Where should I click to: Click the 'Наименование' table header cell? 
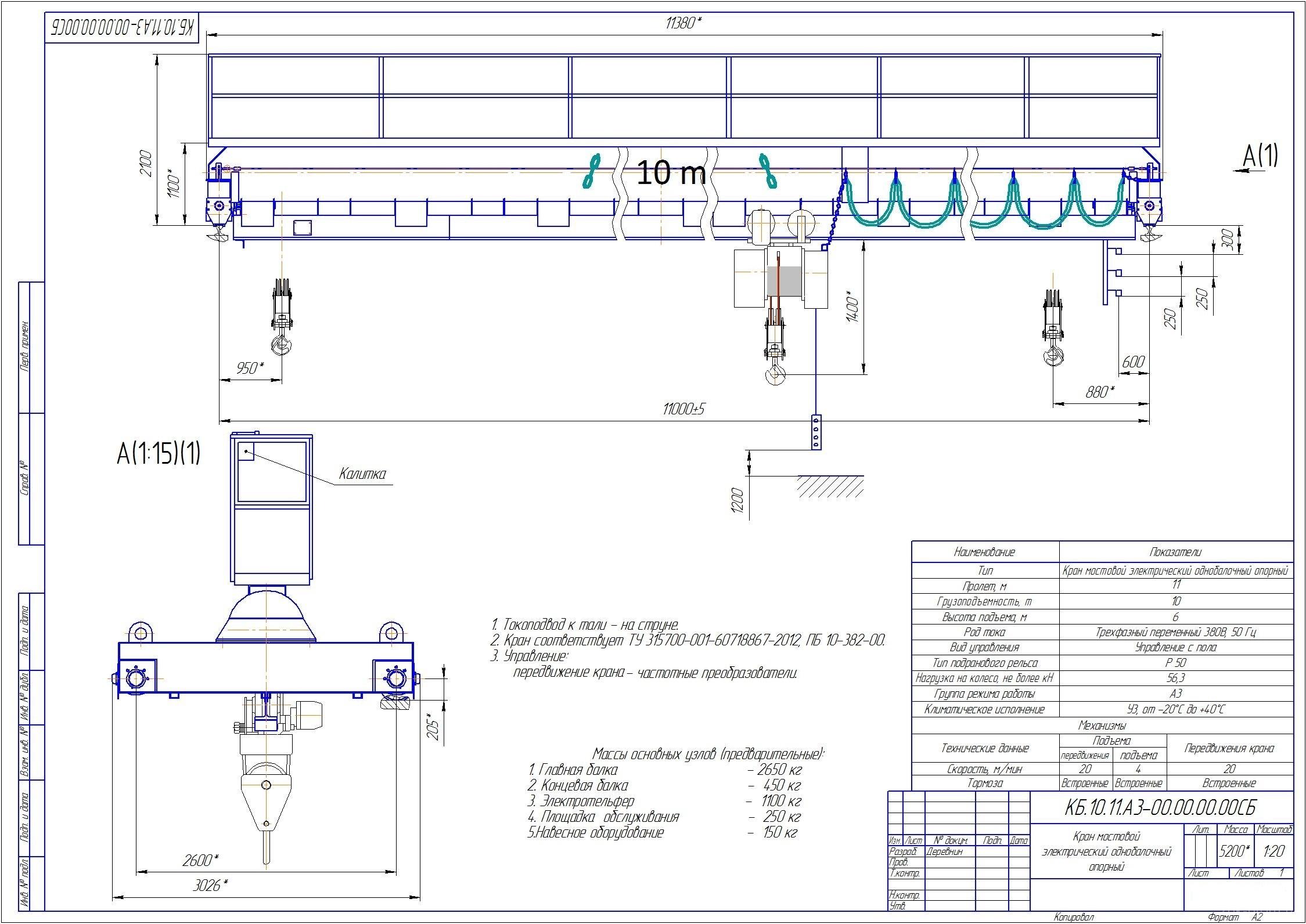click(984, 552)
